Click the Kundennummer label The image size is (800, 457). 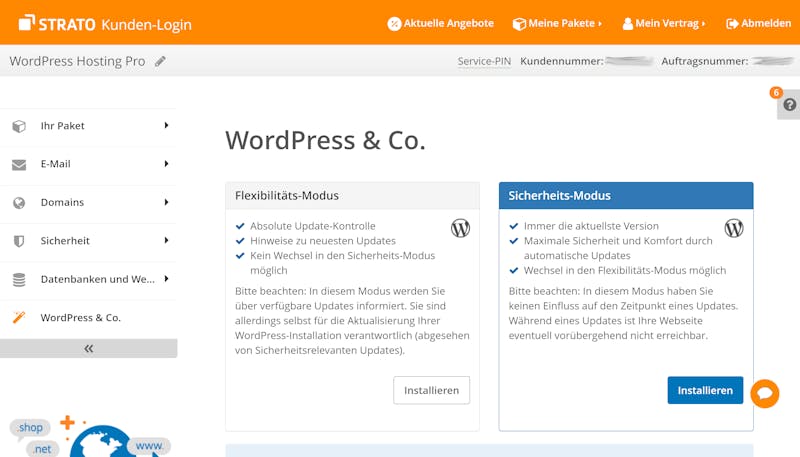(x=562, y=61)
